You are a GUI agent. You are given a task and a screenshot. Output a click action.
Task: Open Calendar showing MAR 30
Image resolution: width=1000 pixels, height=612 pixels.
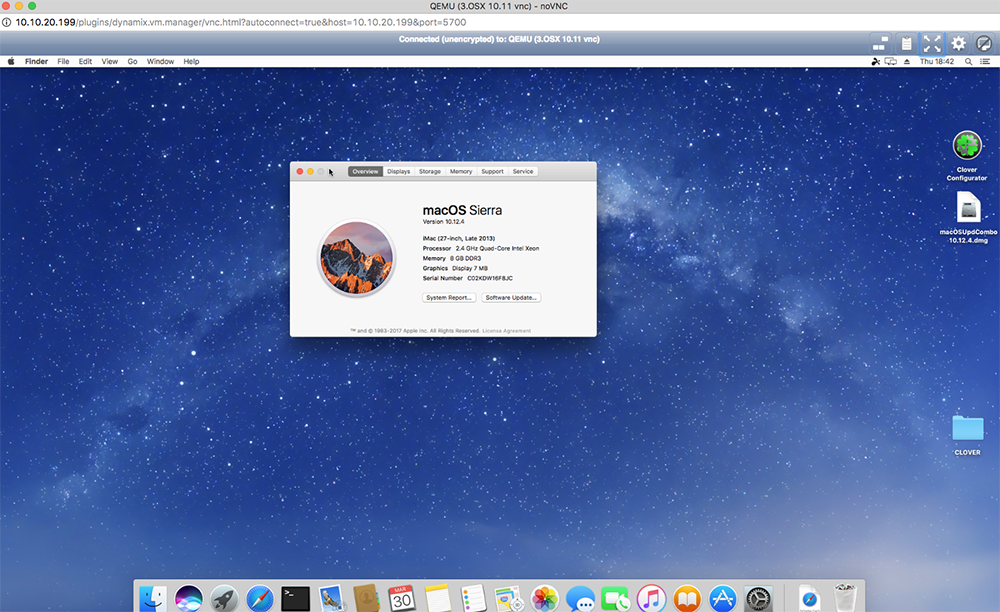click(402, 599)
